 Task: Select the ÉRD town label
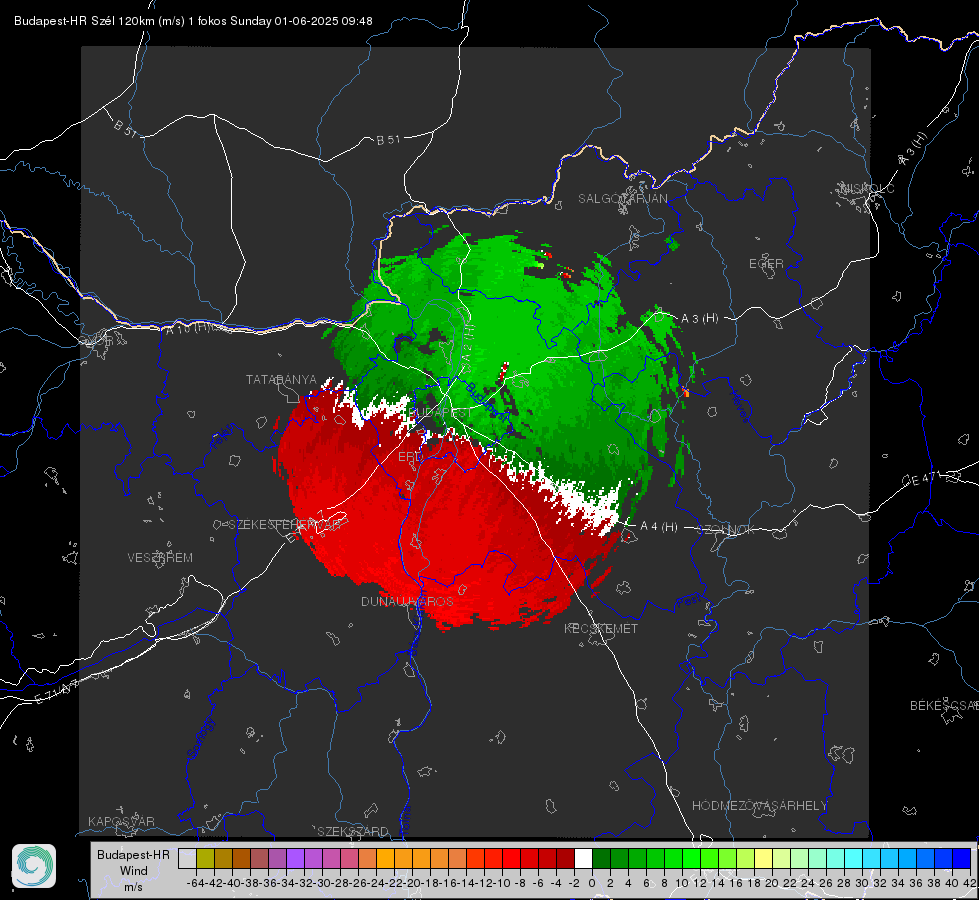click(x=410, y=457)
